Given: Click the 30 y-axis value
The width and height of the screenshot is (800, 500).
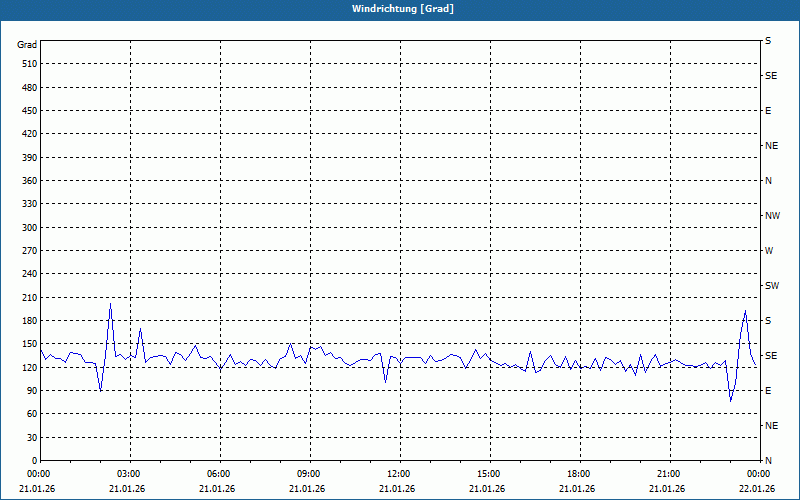Looking at the screenshot, I should click(x=32, y=438).
